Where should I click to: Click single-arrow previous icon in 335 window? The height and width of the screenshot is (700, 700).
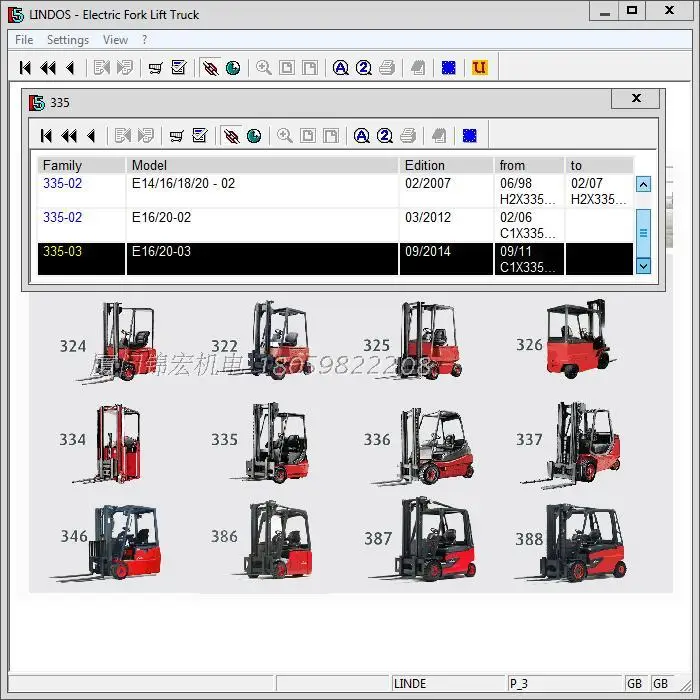click(91, 136)
